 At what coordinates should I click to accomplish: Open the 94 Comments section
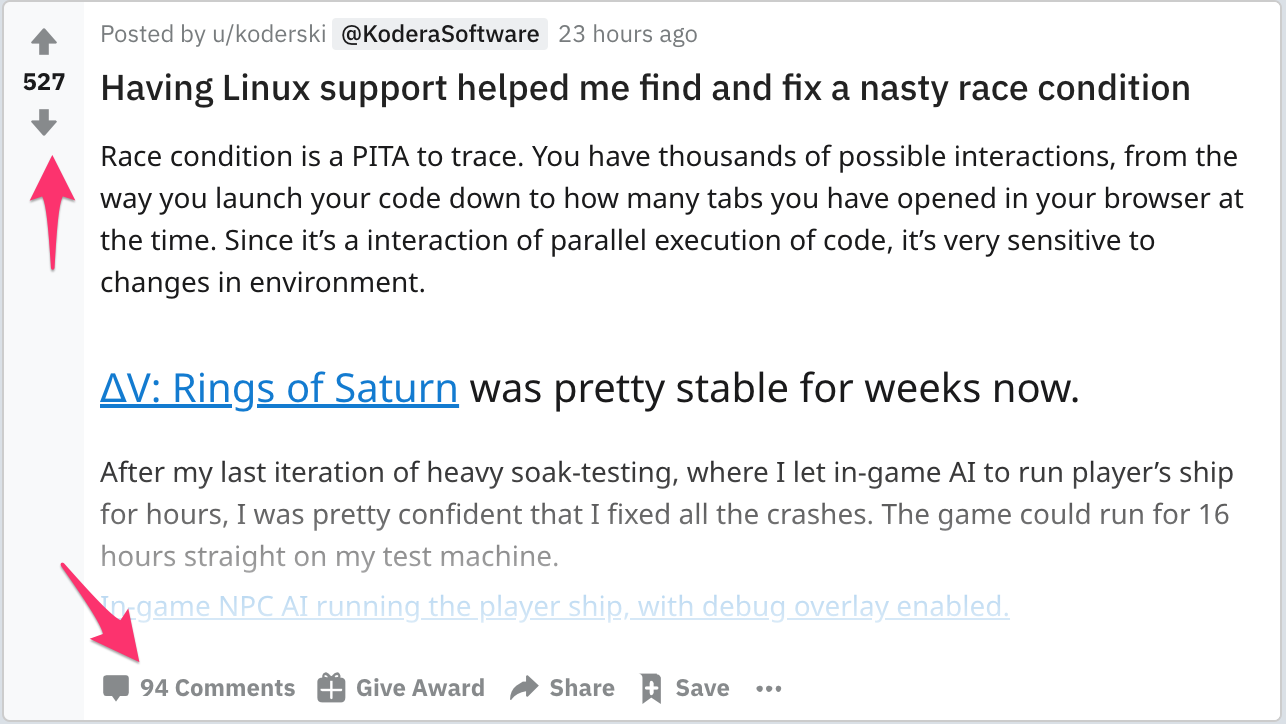(x=217, y=688)
